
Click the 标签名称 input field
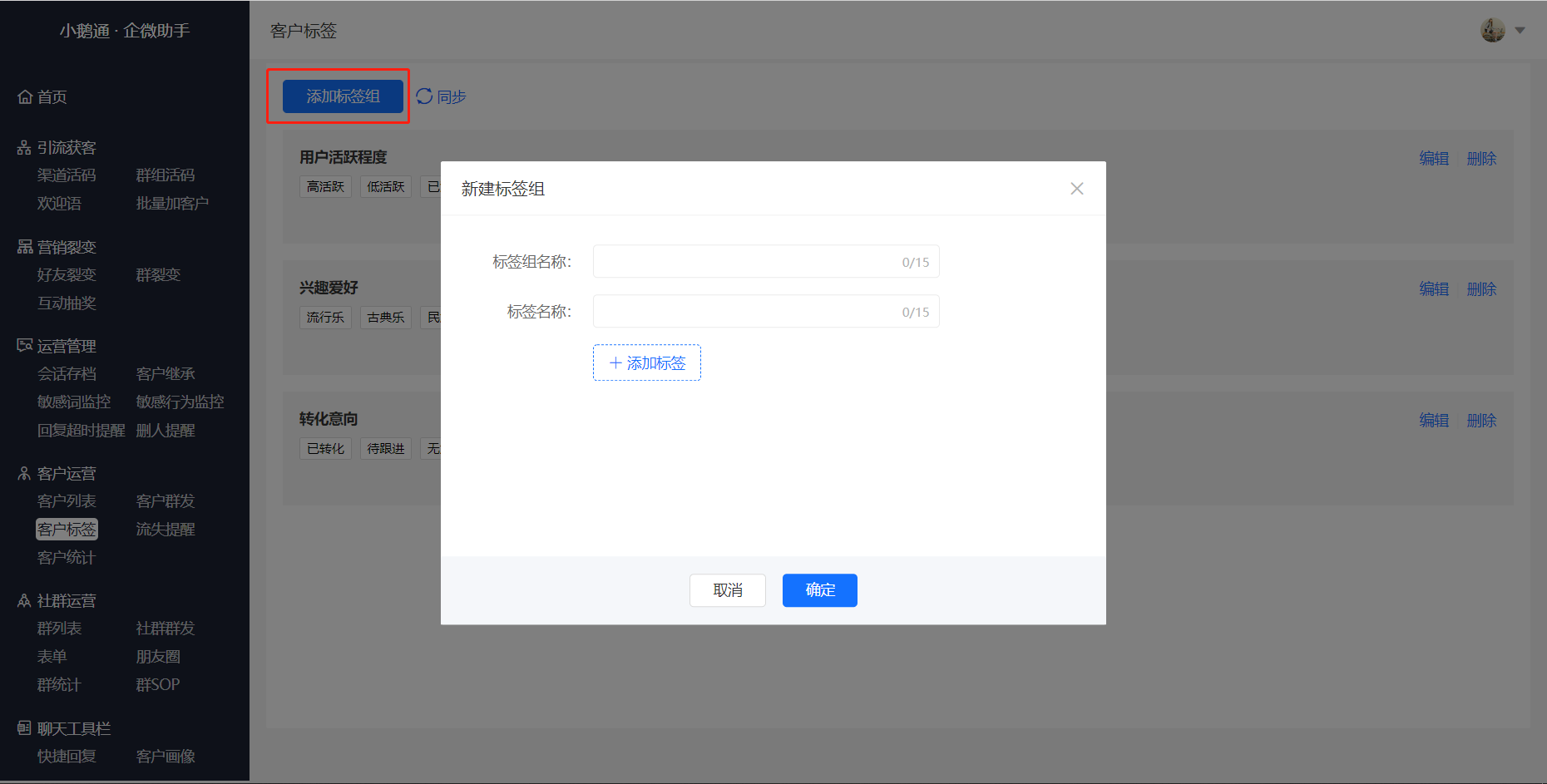(766, 312)
